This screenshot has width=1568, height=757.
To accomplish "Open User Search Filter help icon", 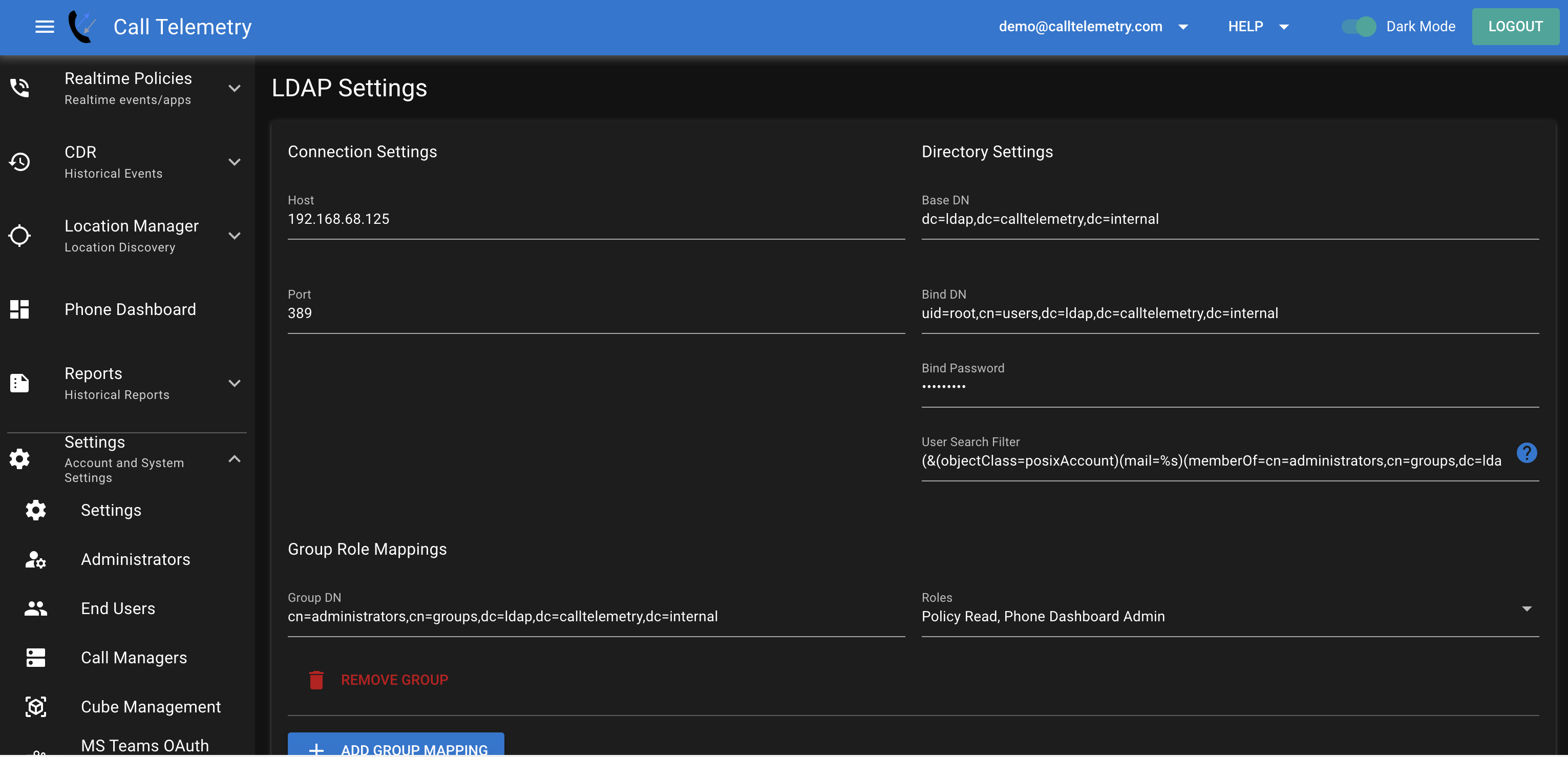I will click(x=1527, y=453).
